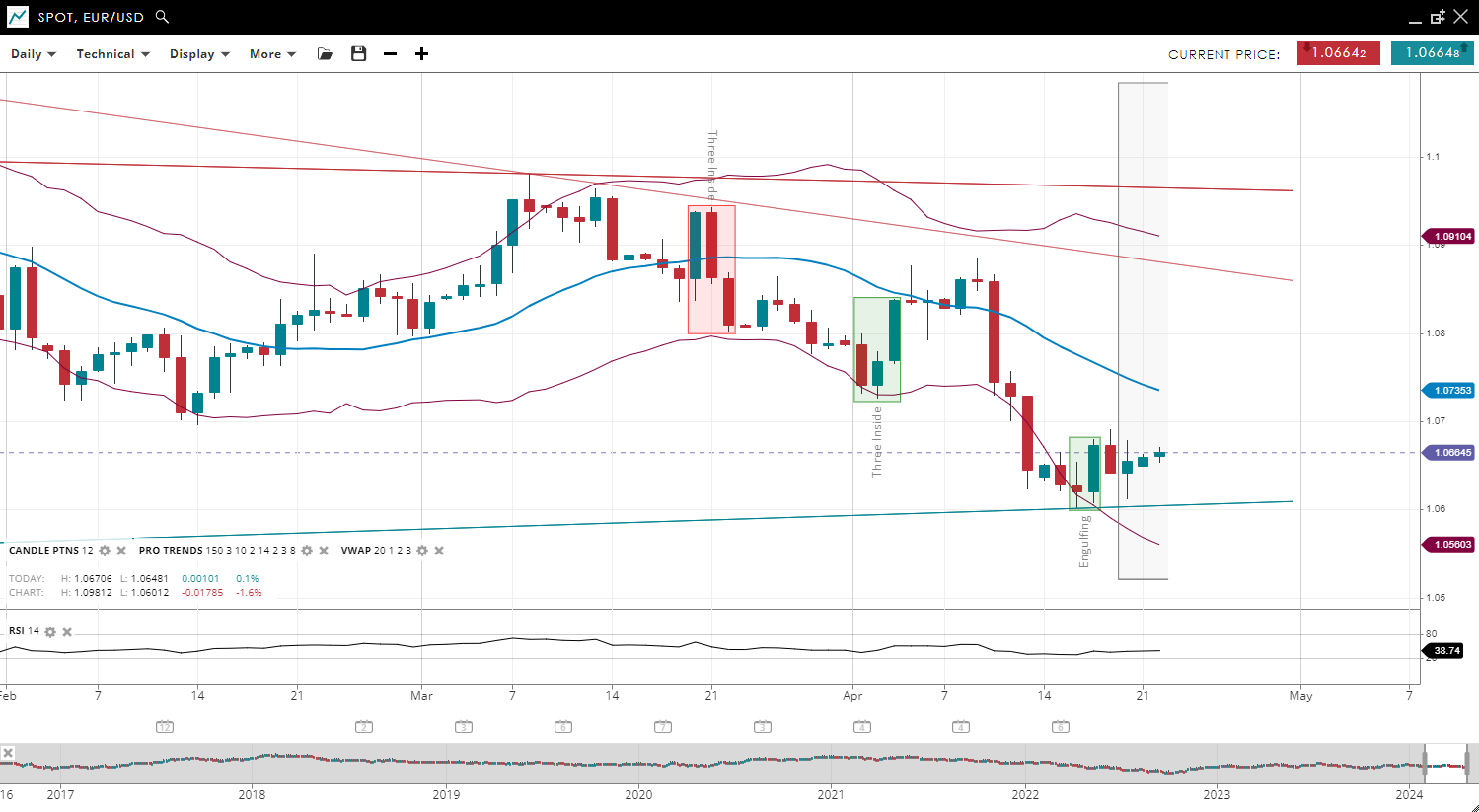This screenshot has width=1479, height=812.
Task: Open RSI 14 settings gear
Action: tap(50, 632)
